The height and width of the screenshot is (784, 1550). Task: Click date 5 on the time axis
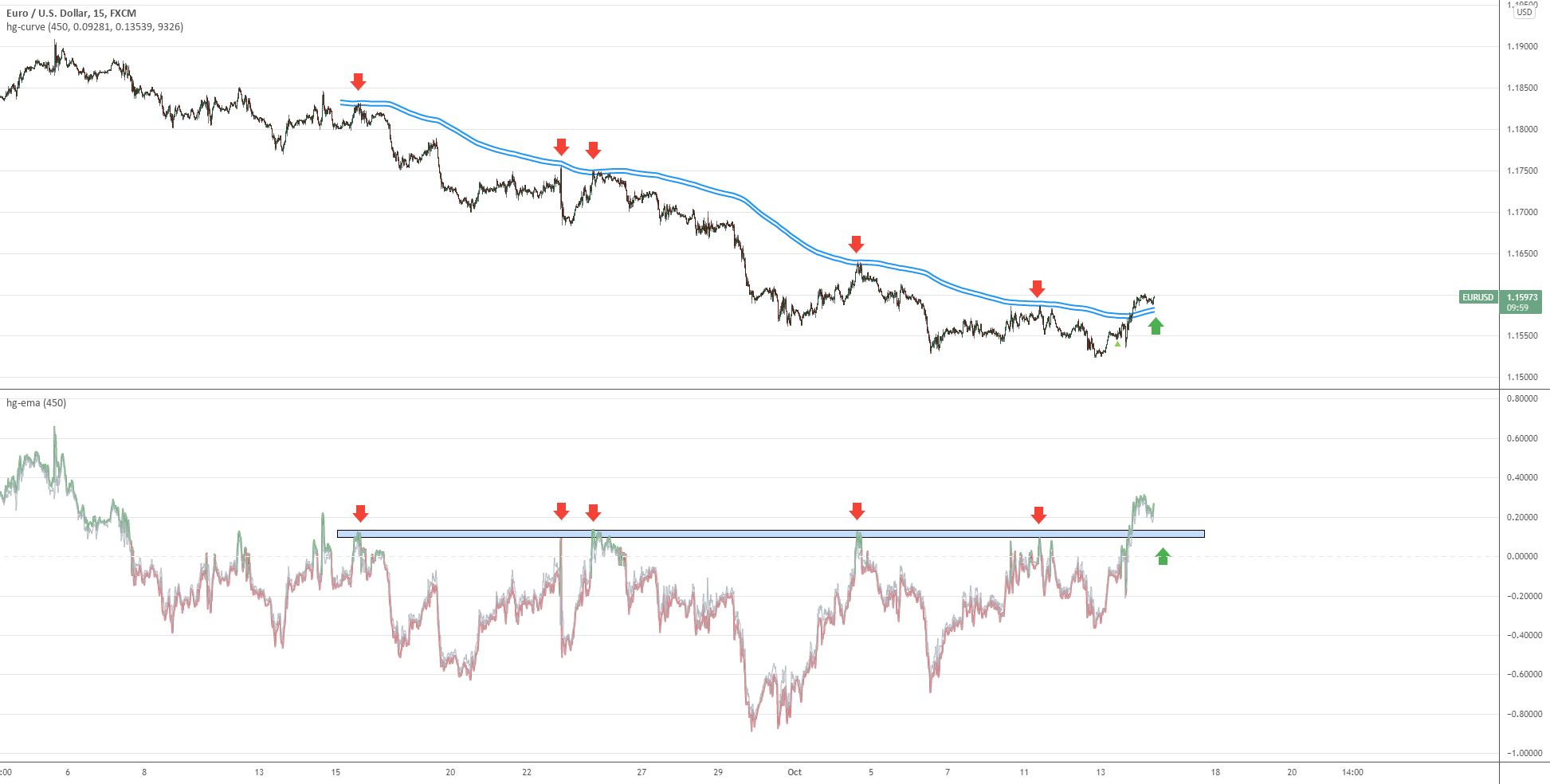point(871,772)
